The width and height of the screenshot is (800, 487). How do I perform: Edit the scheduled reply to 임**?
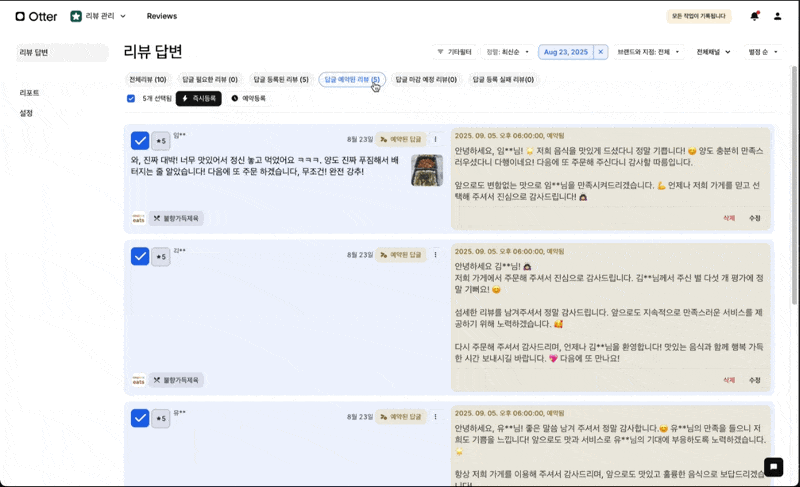[755, 218]
